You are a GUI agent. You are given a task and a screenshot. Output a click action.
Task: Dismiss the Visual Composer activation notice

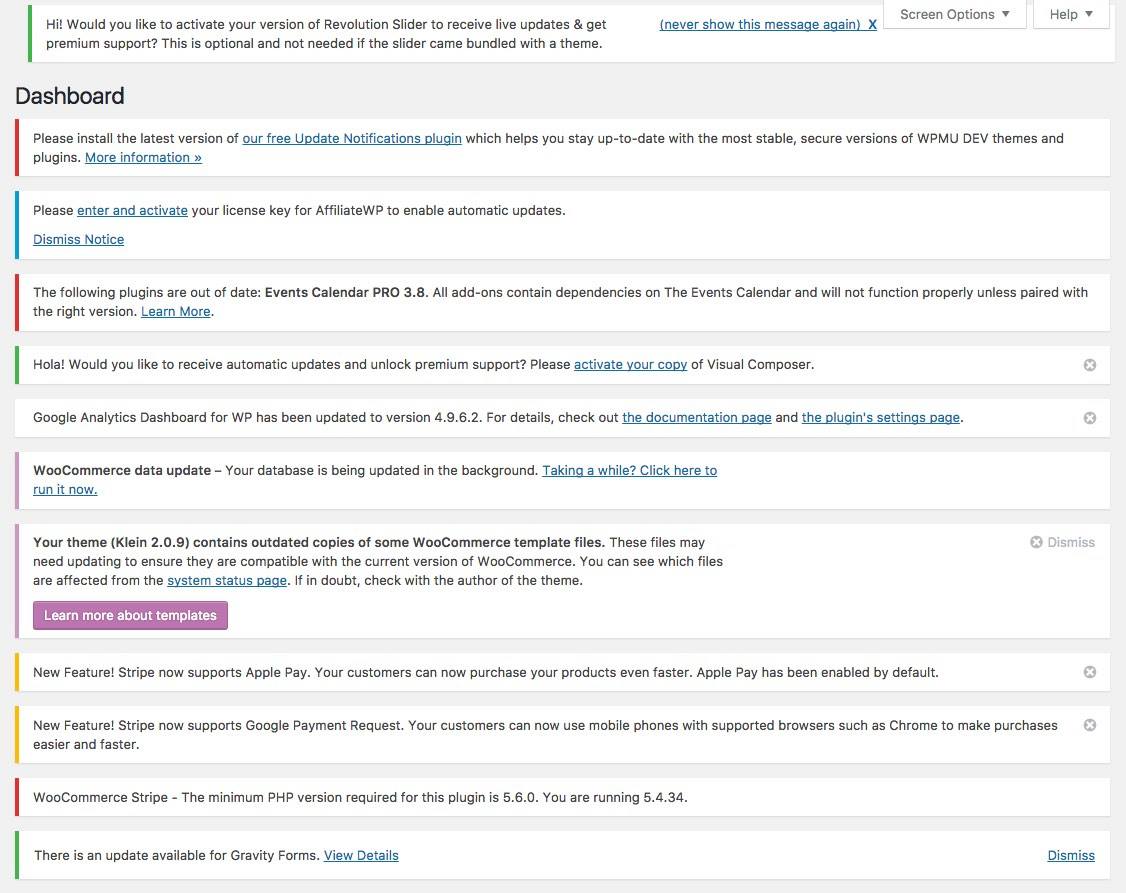point(1089,365)
